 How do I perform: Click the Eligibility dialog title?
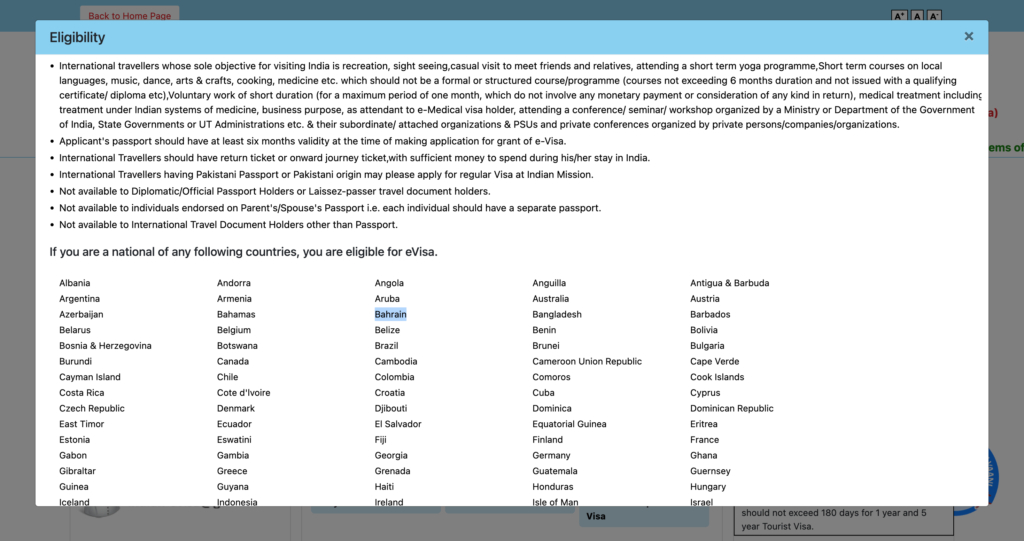click(x=77, y=38)
